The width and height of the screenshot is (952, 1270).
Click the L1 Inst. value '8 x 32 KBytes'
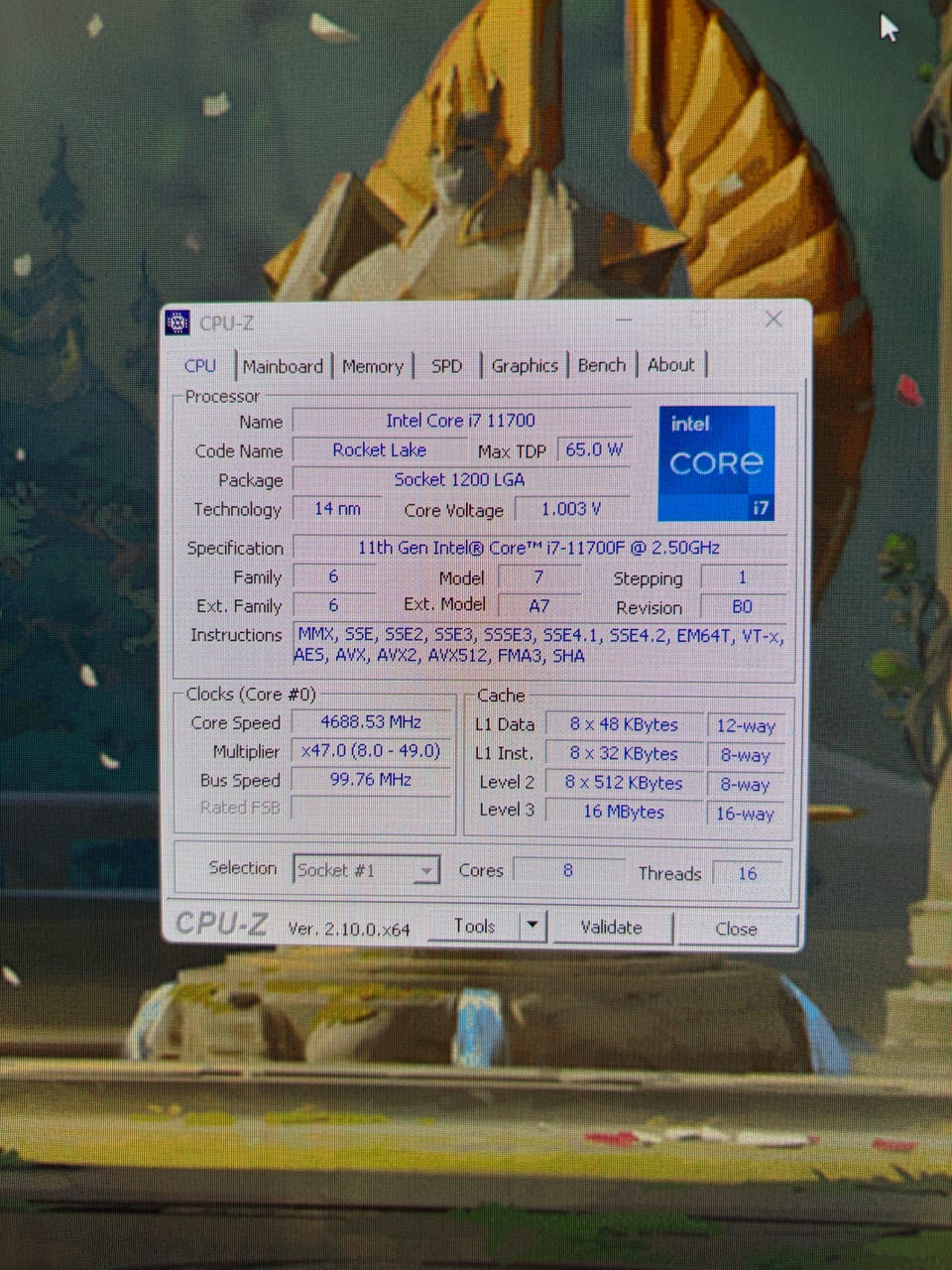coord(624,754)
